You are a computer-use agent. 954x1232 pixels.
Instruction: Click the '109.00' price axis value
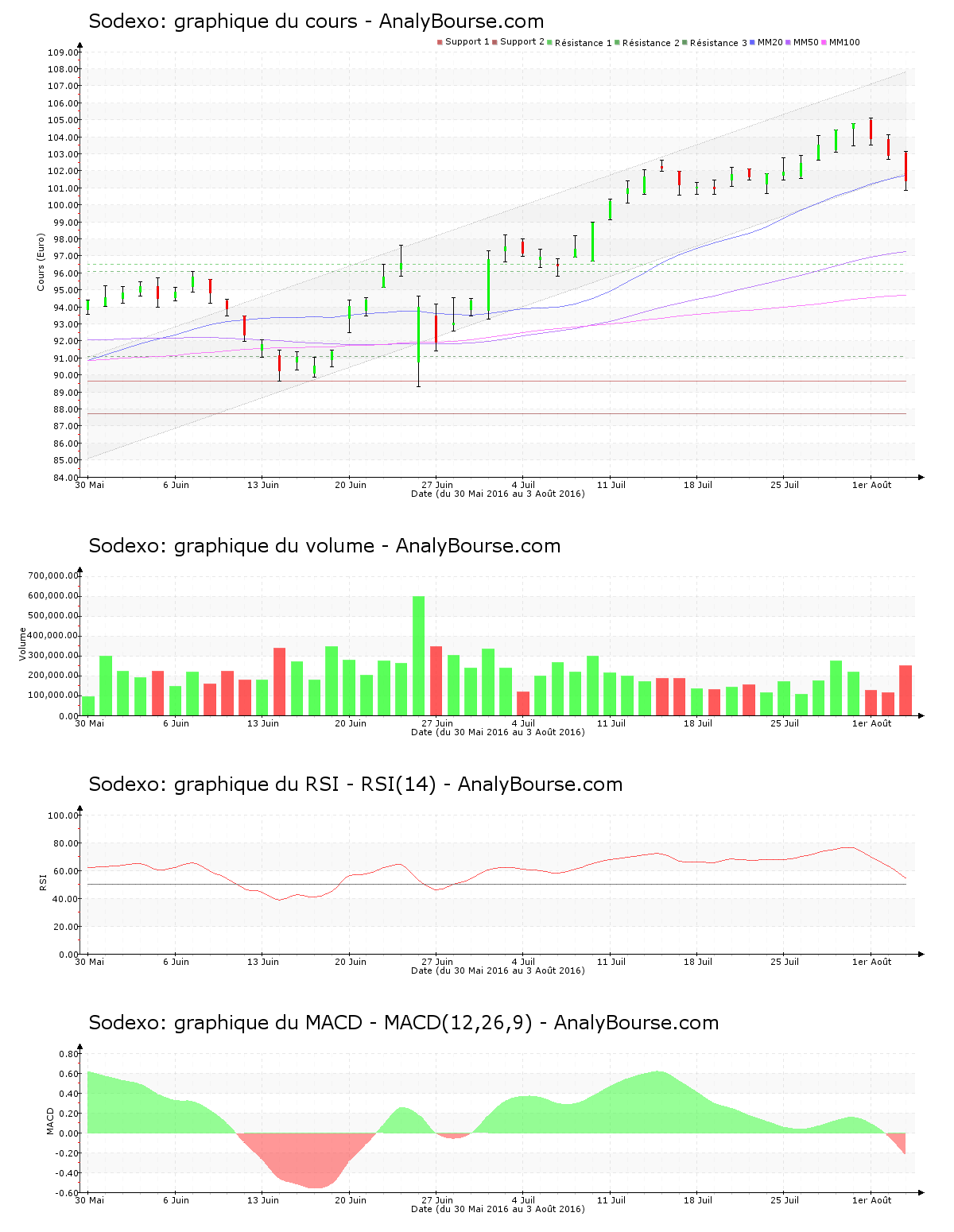coord(63,52)
